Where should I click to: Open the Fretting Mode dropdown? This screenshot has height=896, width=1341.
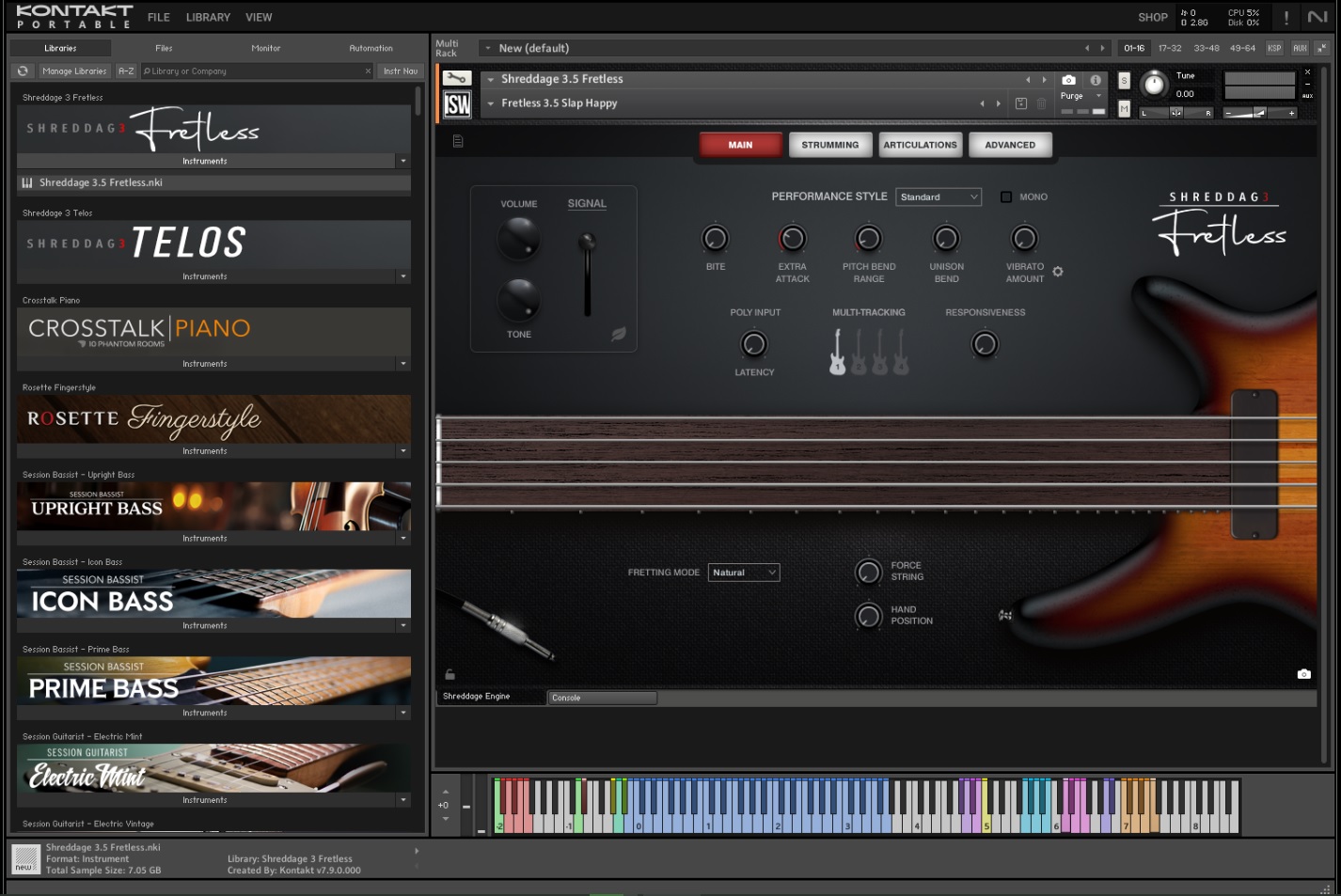pyautogui.click(x=743, y=573)
